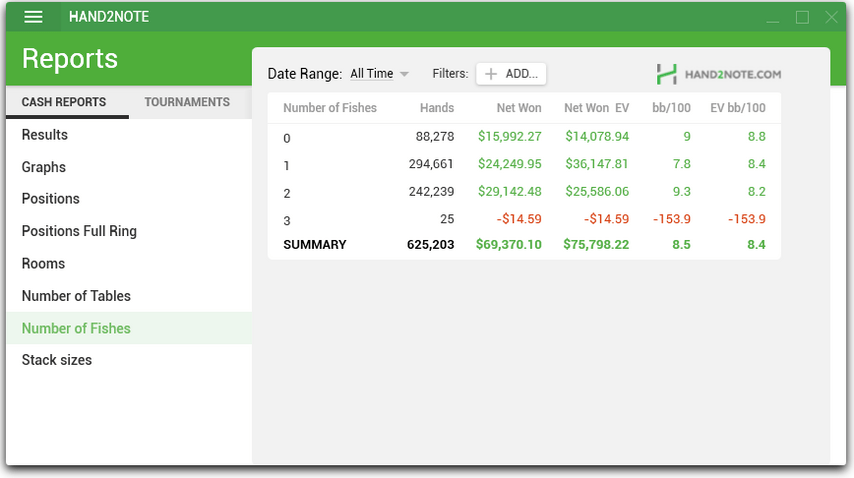Click the Filters label
854x478 pixels.
(450, 73)
